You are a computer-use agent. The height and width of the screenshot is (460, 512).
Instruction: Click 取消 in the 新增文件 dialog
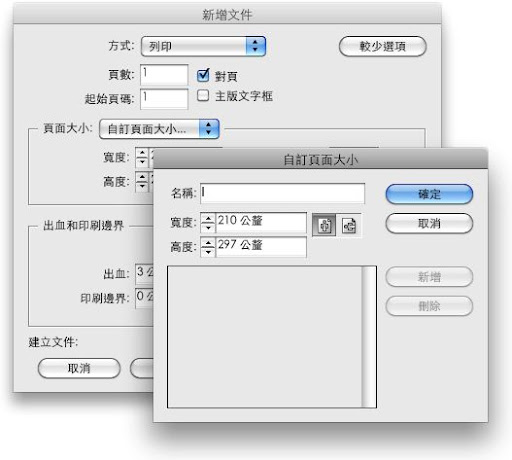pyautogui.click(x=79, y=368)
